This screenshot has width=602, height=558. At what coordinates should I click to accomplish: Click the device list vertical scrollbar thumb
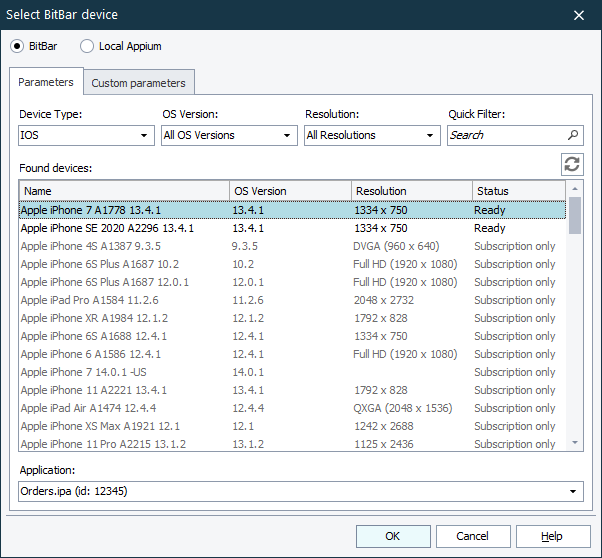[575, 214]
